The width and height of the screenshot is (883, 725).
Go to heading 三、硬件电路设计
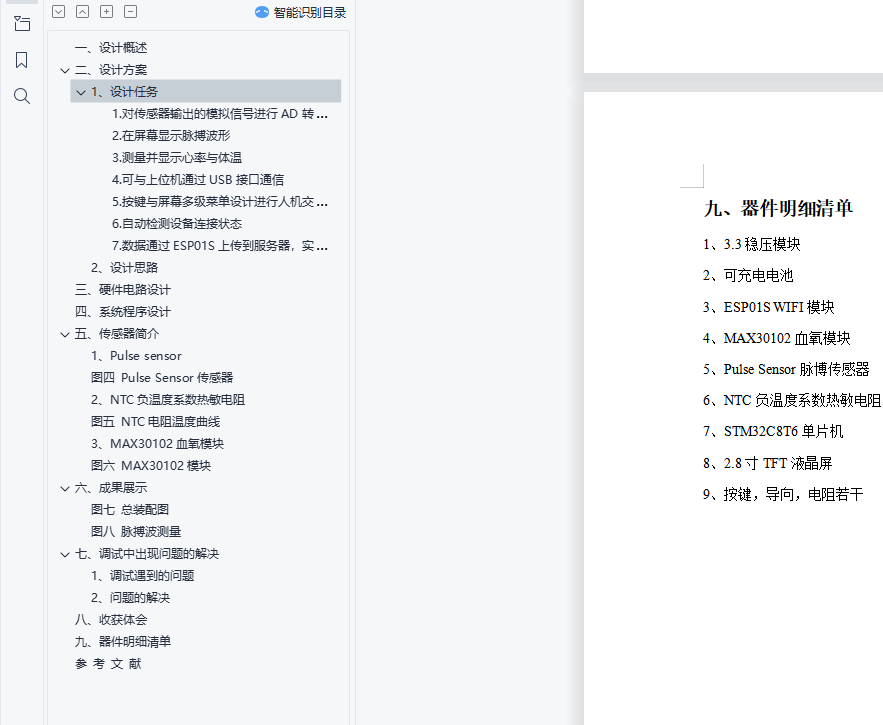123,290
